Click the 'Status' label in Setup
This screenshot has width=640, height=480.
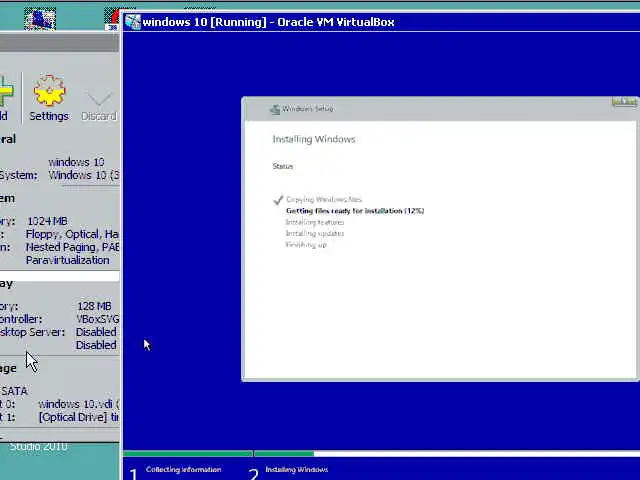tap(283, 166)
